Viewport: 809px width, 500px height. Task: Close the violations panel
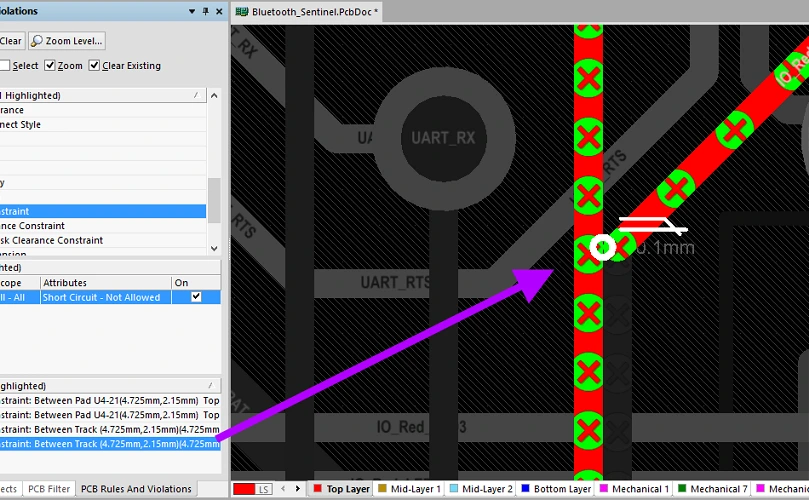coord(219,11)
